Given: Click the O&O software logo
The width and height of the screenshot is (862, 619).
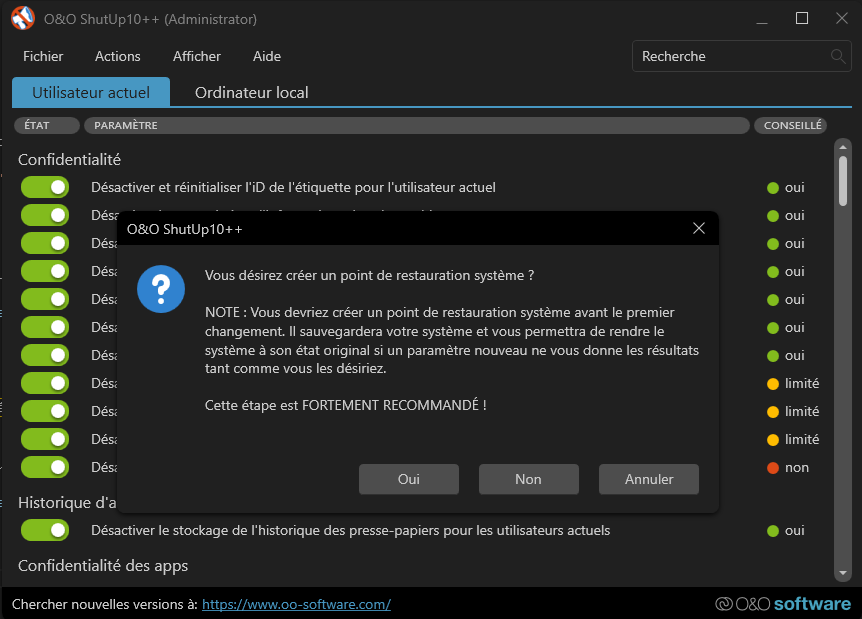Looking at the screenshot, I should pyautogui.click(x=783, y=604).
